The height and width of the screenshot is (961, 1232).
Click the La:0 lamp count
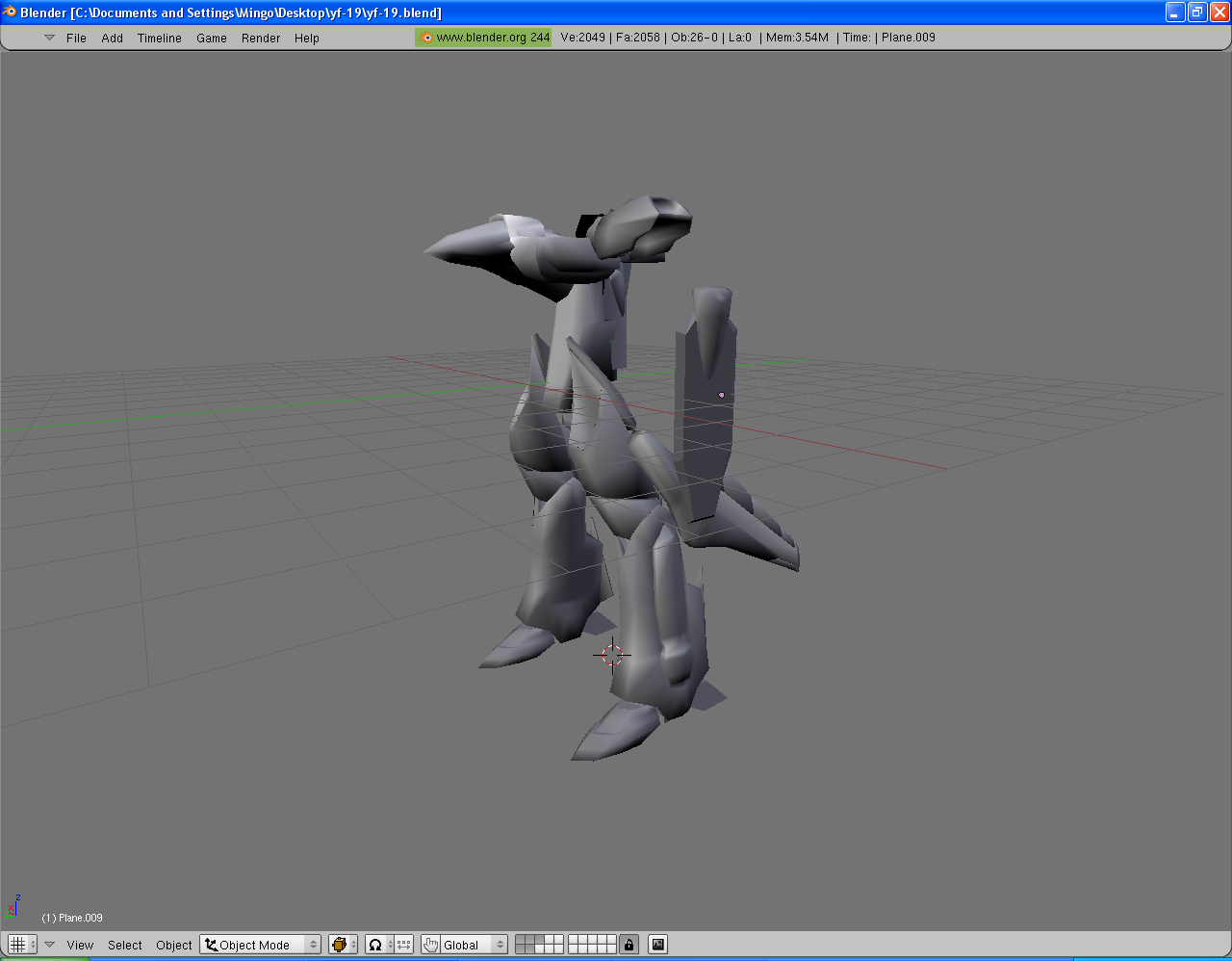(739, 38)
